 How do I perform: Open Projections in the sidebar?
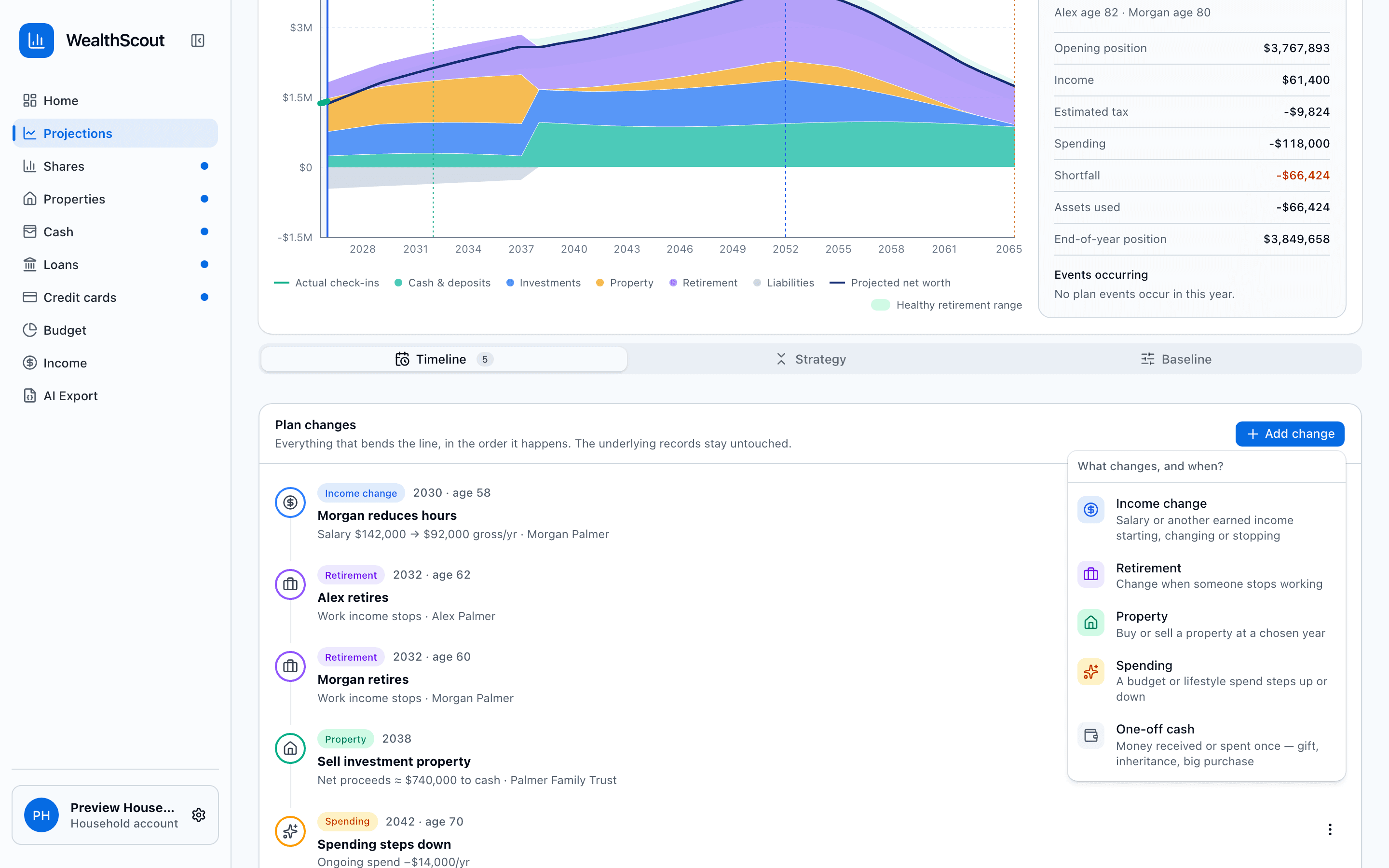click(x=115, y=133)
